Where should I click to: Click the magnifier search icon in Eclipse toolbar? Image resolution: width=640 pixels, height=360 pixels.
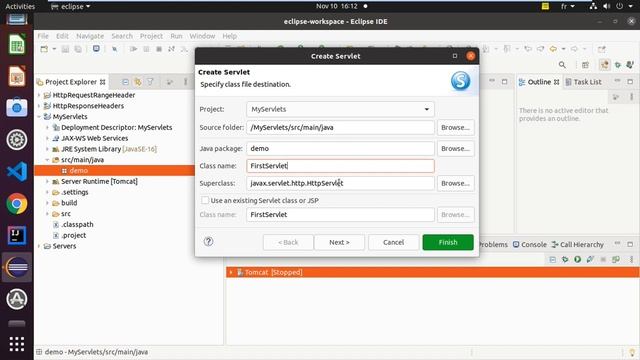562,65
